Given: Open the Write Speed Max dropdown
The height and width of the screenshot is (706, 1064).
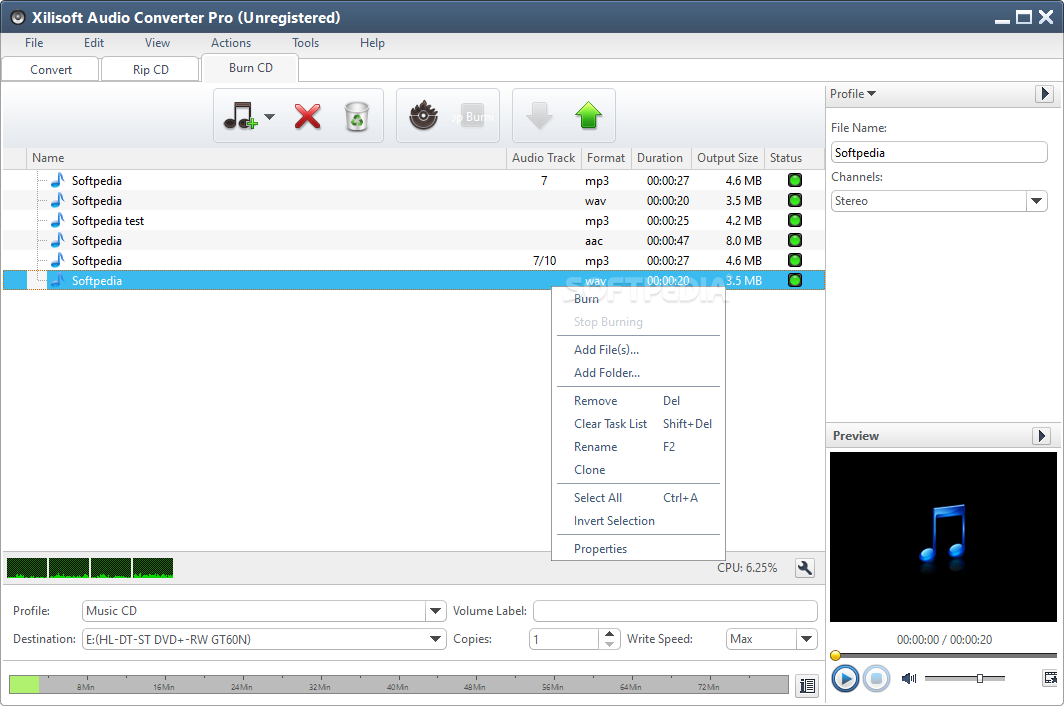Looking at the screenshot, I should (806, 639).
